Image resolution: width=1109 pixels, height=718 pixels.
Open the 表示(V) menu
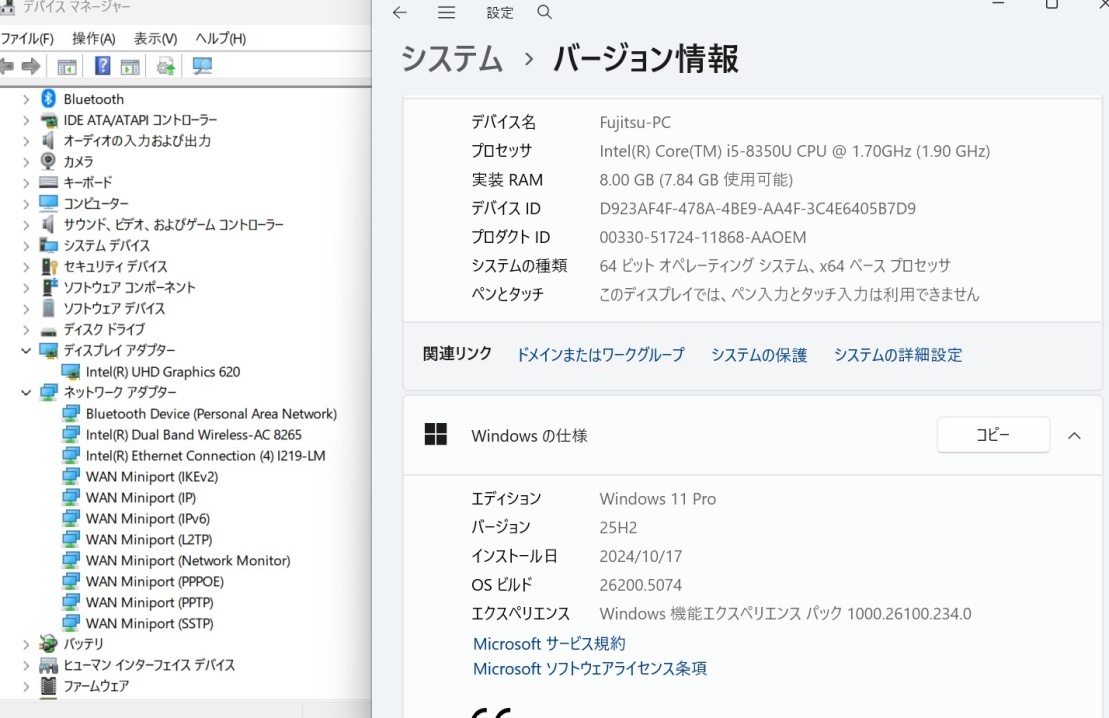156,39
